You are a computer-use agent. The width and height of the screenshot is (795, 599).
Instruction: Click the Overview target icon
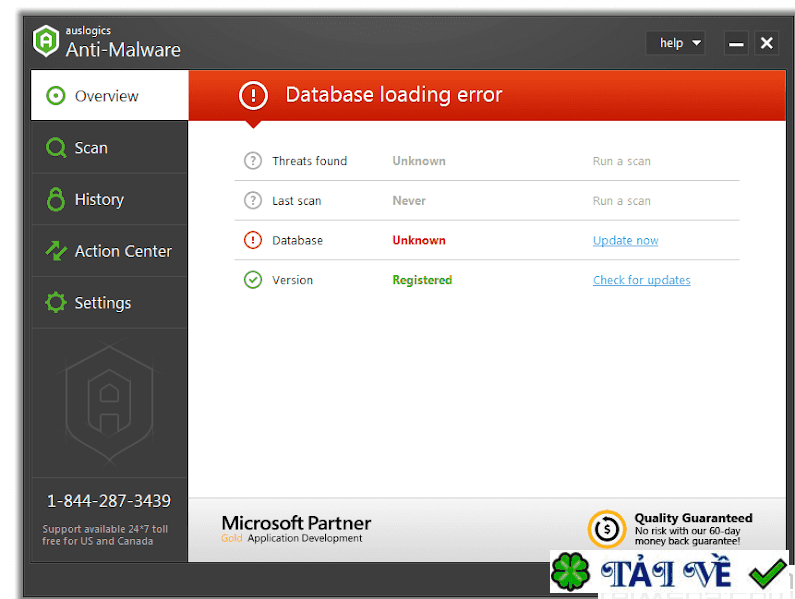click(56, 95)
